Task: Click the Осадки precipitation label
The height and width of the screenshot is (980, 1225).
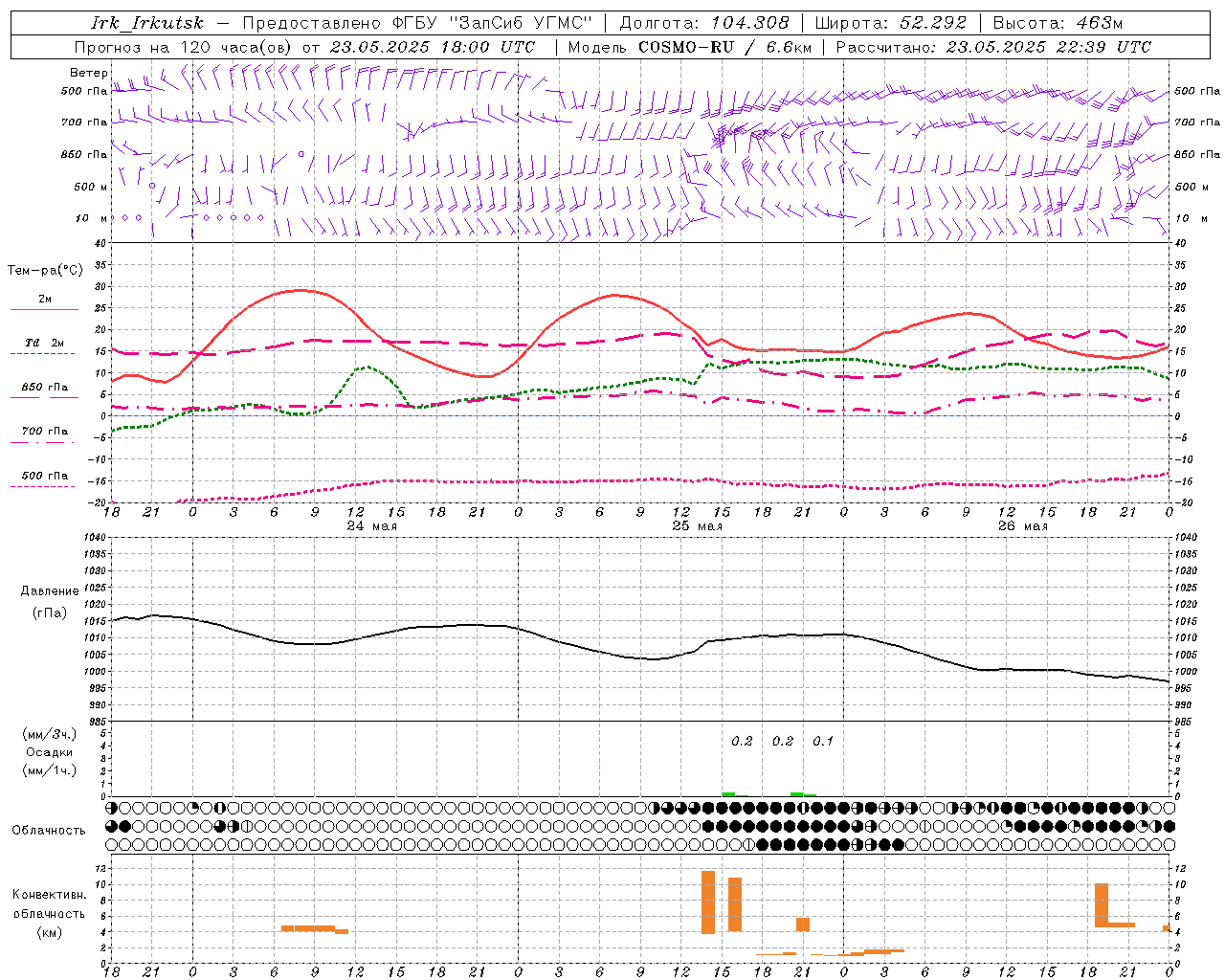Action: click(49, 752)
